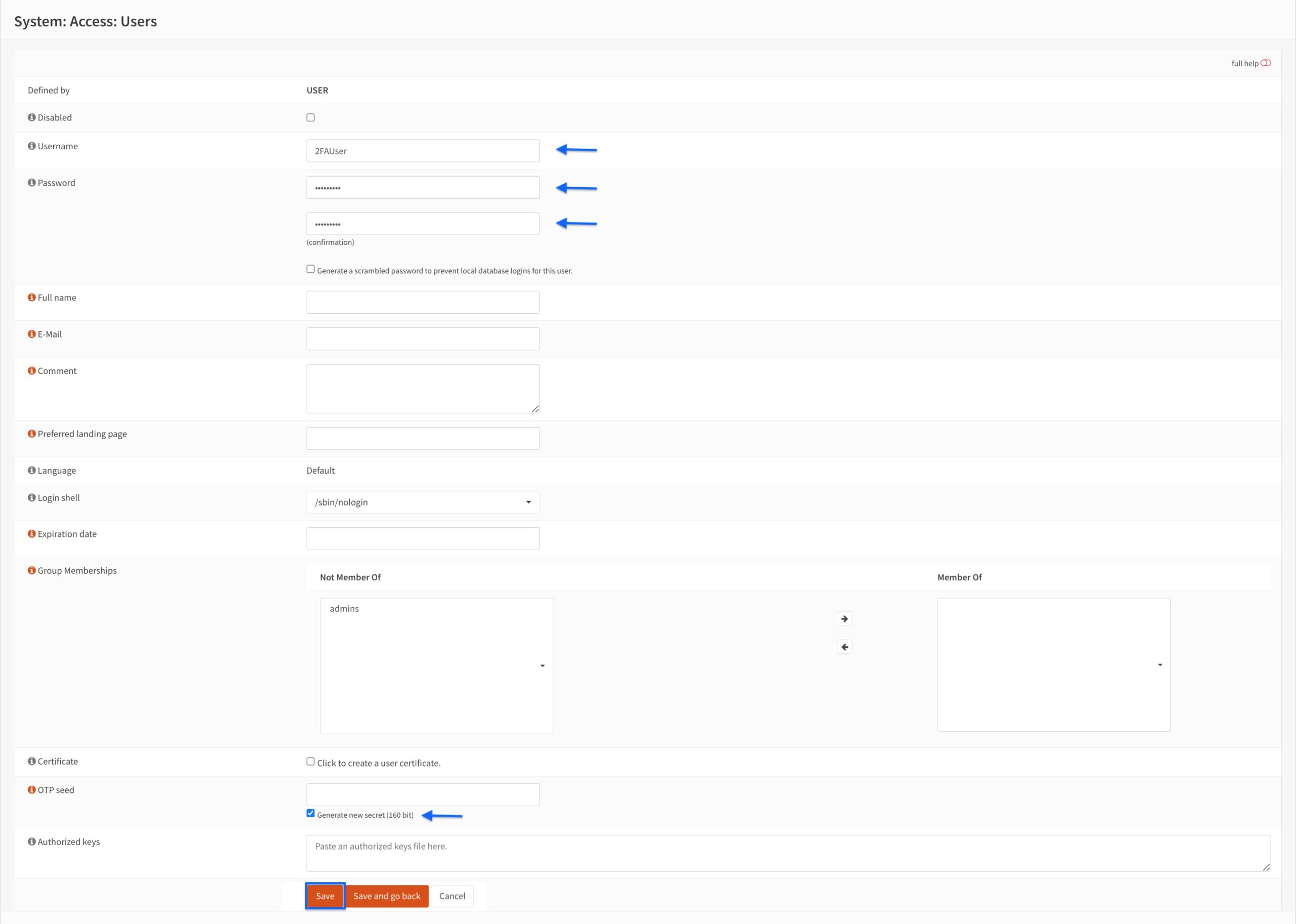Screen dimensions: 1296x924
Task: Click the OTP seed input field
Action: click(423, 795)
